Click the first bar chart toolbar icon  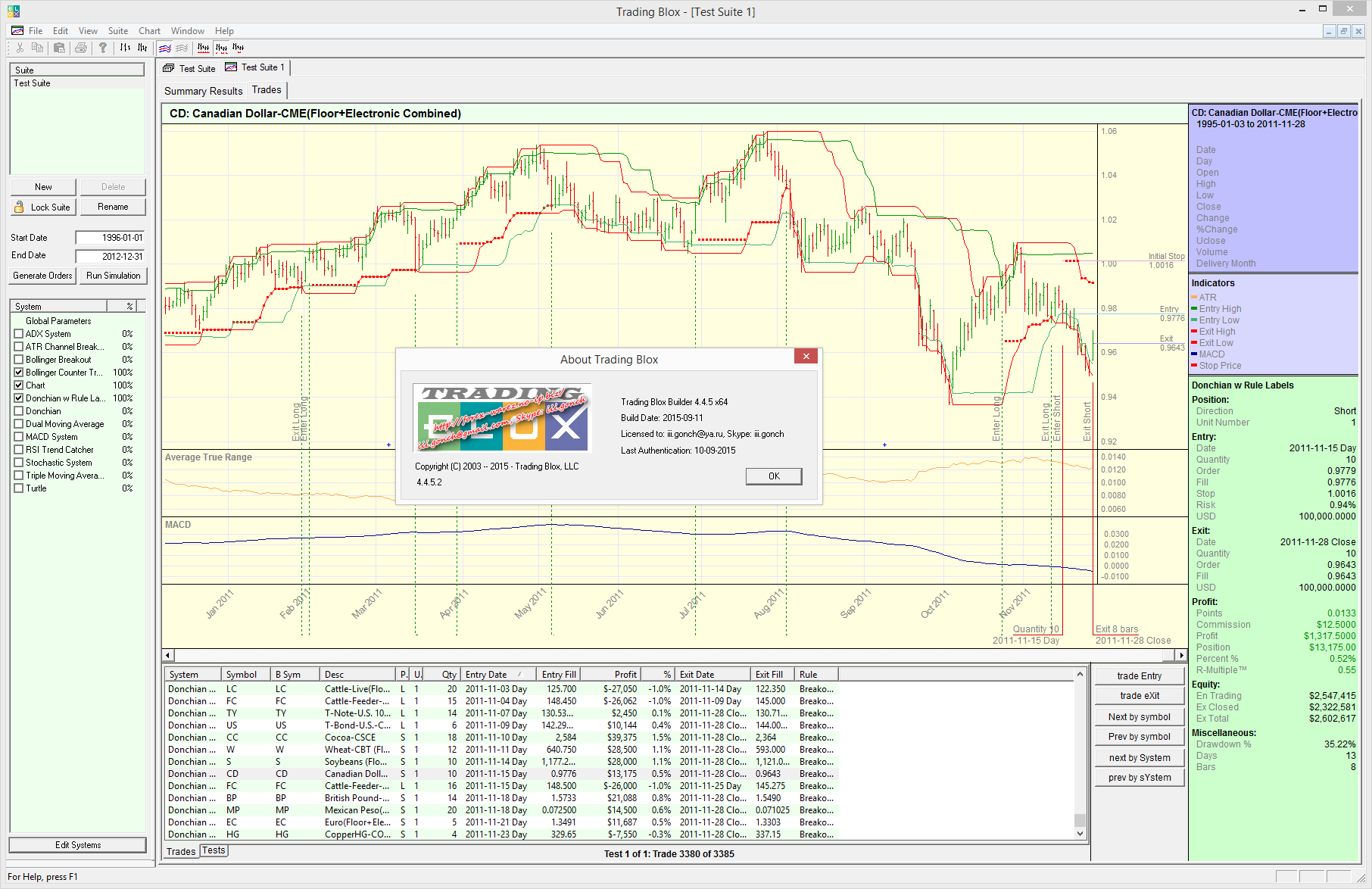[x=125, y=48]
